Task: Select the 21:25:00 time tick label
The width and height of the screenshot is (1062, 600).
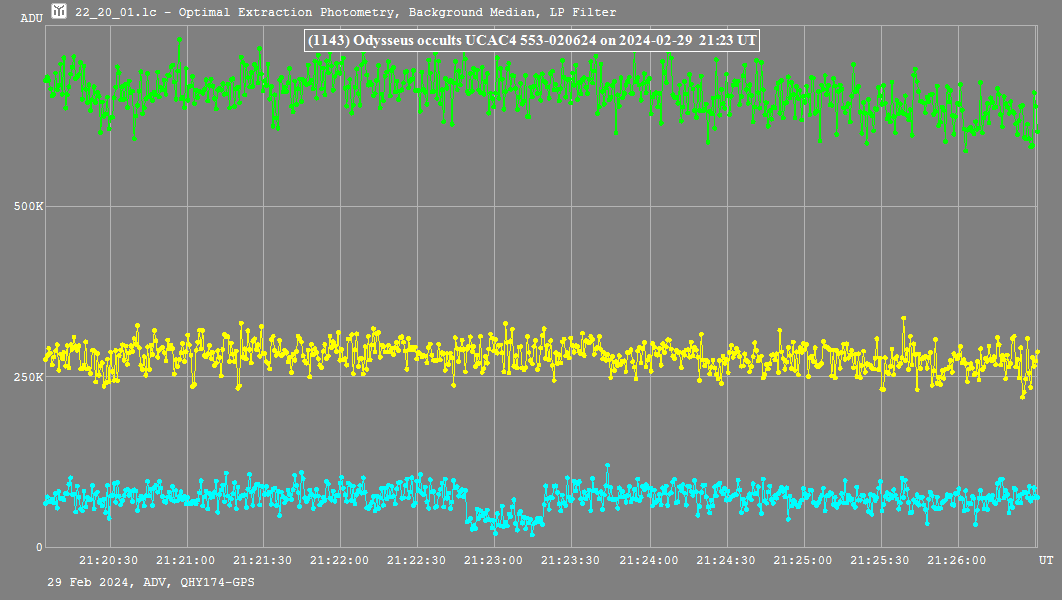Action: [802, 561]
